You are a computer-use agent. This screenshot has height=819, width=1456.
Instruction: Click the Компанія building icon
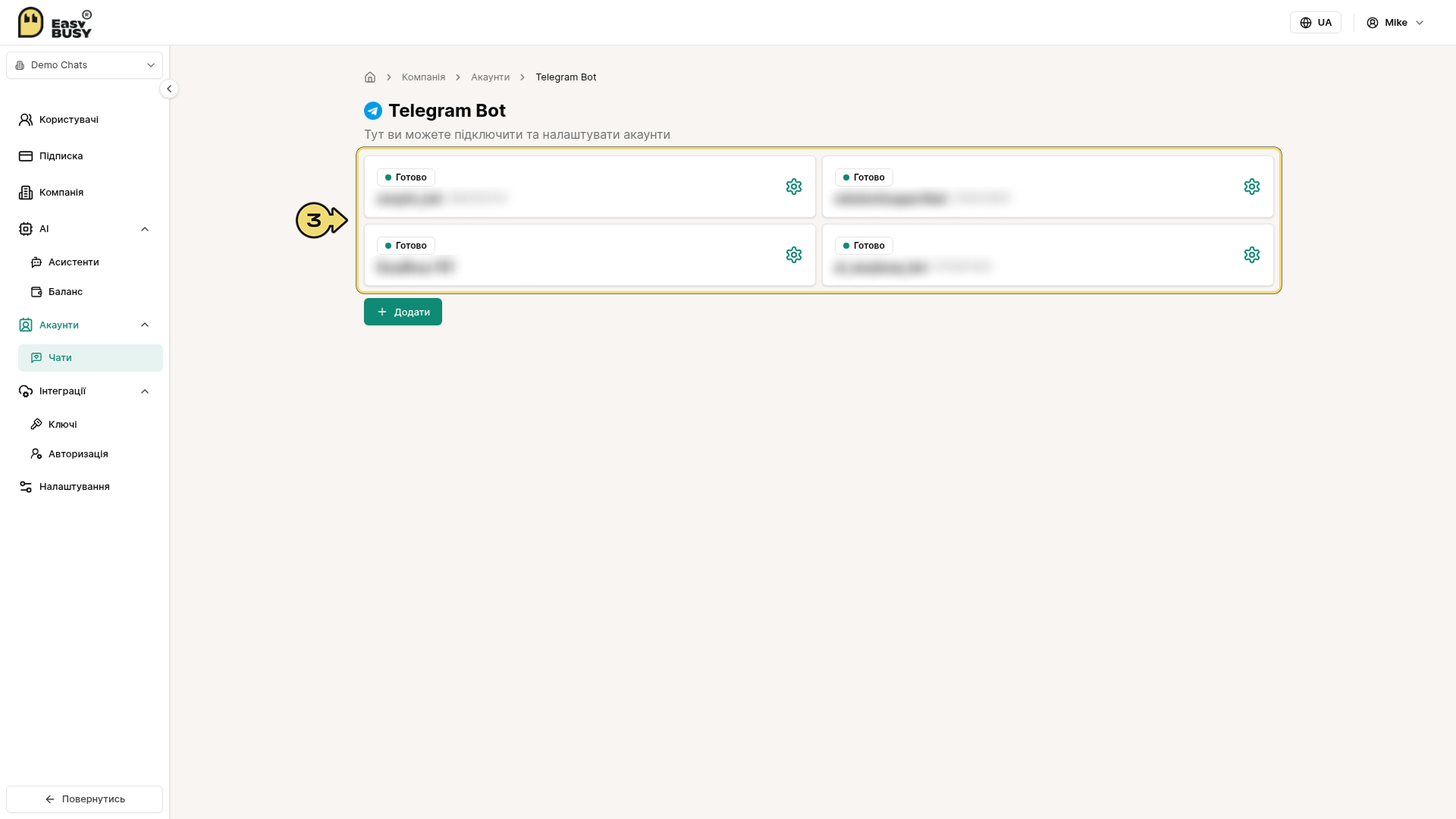click(x=26, y=193)
